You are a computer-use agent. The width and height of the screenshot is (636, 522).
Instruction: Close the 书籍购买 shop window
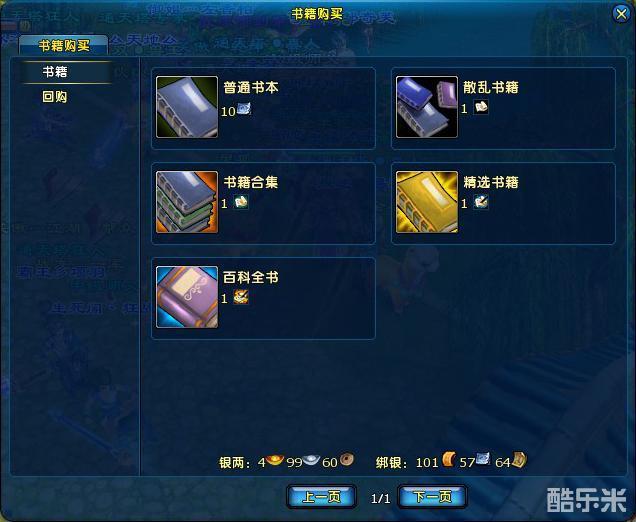(x=621, y=14)
